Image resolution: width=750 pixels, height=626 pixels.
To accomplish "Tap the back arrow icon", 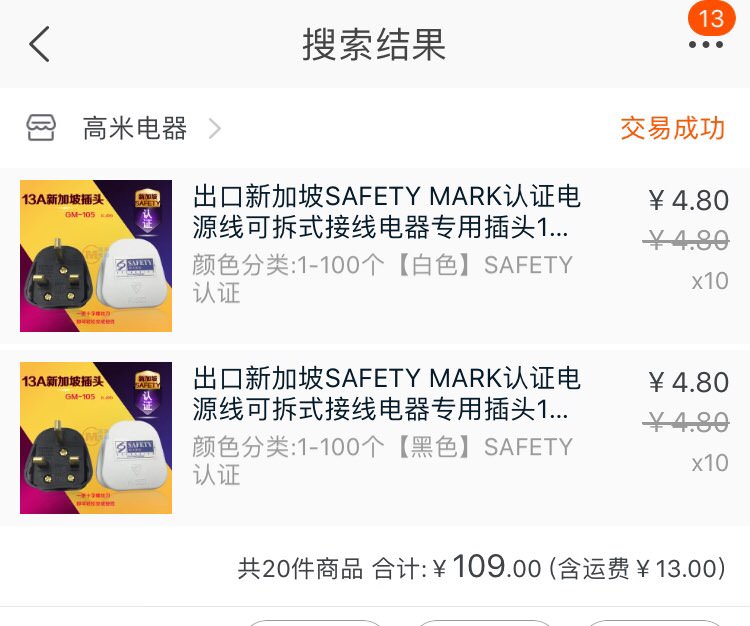I will tap(39, 45).
